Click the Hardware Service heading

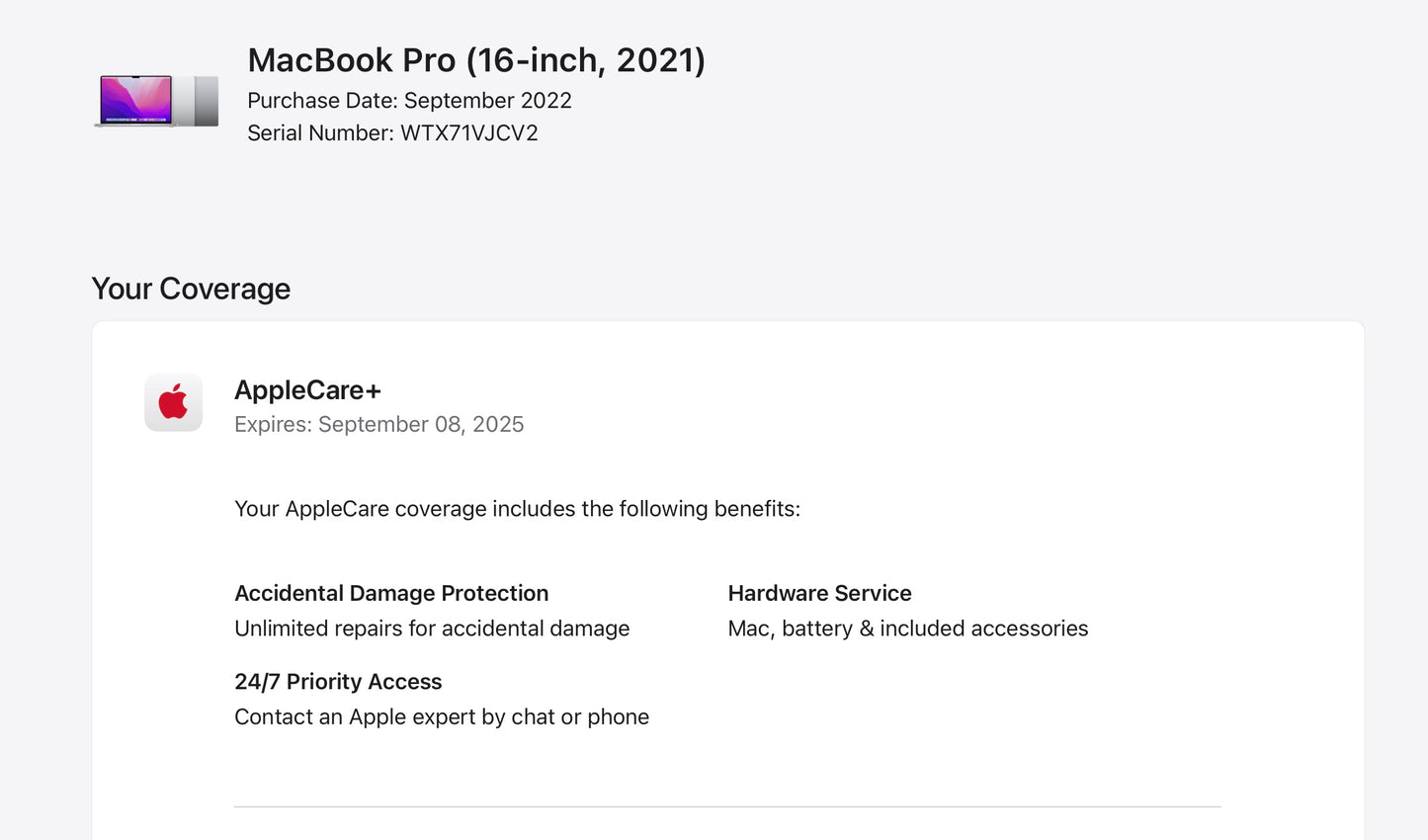tap(819, 593)
